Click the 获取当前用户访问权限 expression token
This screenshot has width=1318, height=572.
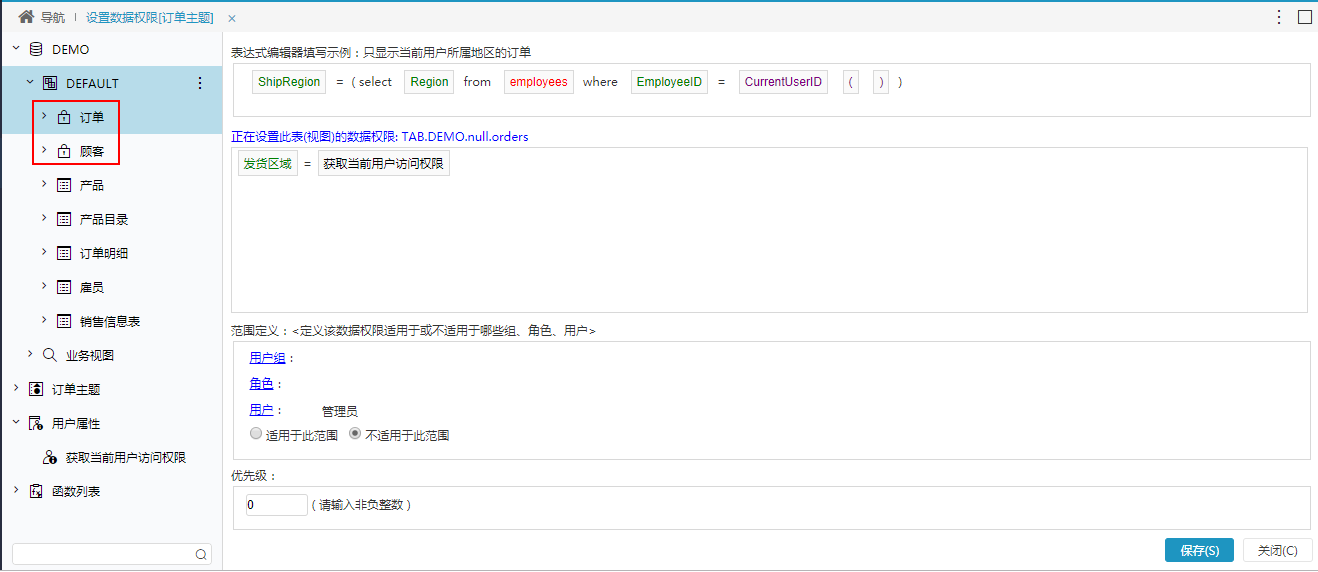pyautogui.click(x=384, y=164)
